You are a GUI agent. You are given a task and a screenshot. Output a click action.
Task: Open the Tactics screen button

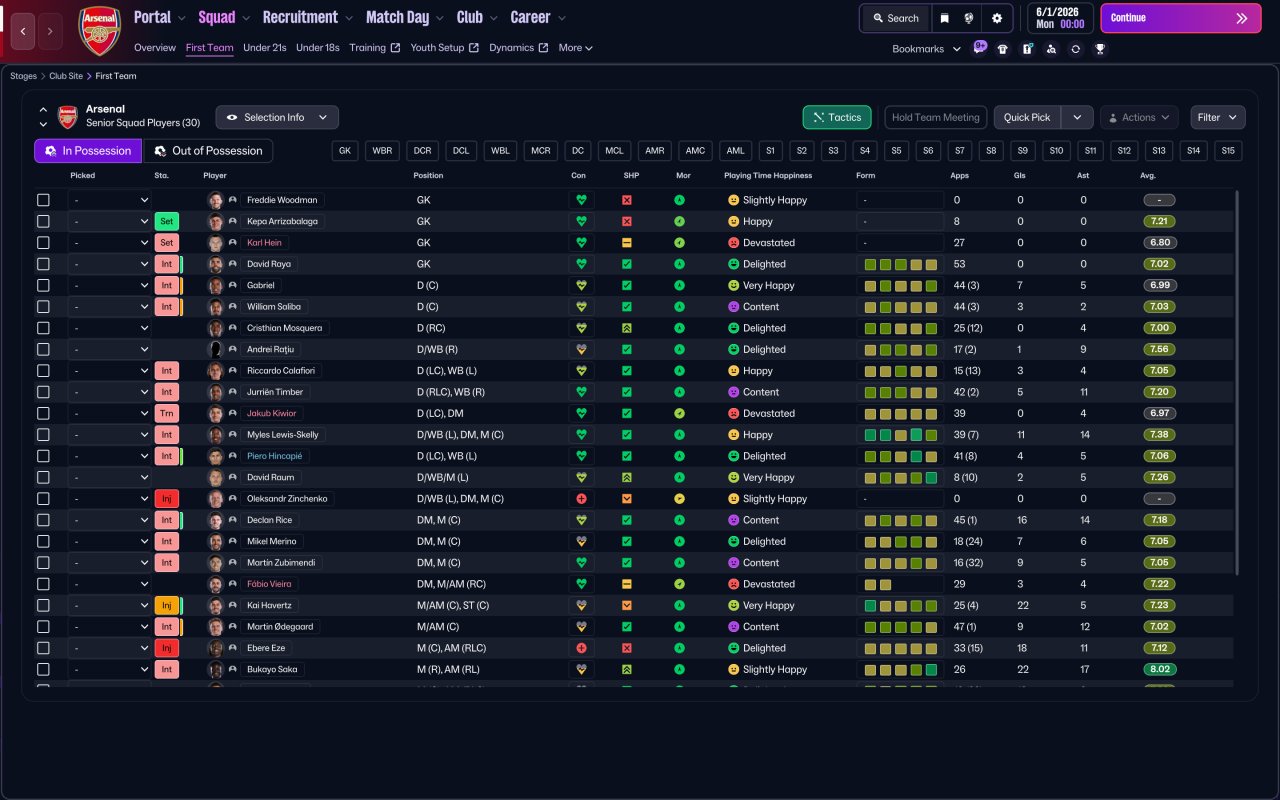pyautogui.click(x=837, y=117)
